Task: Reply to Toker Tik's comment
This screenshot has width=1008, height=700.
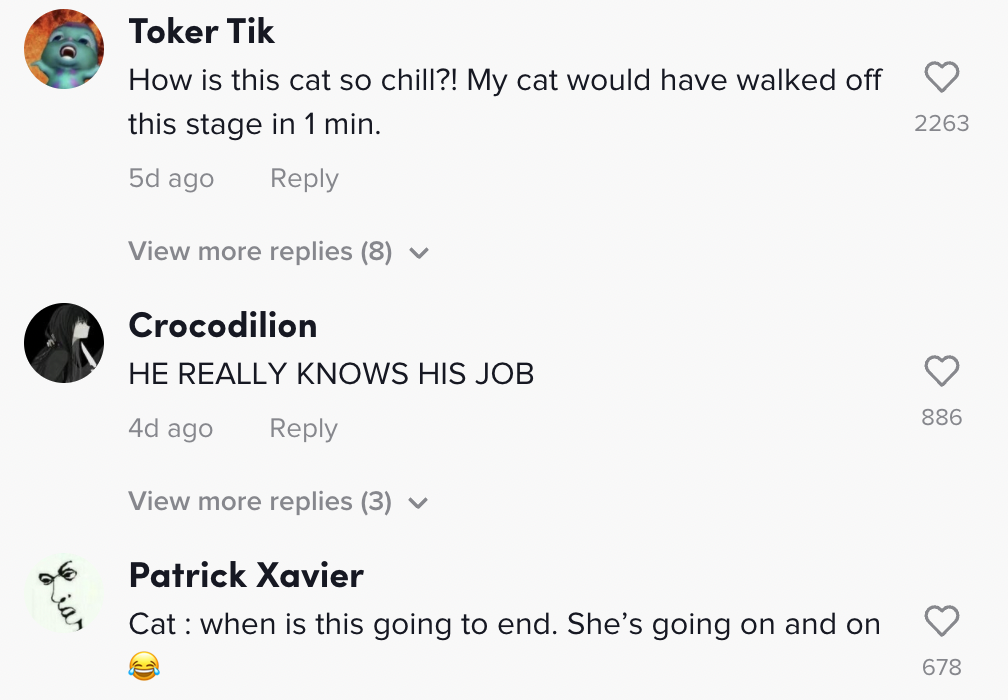Action: point(304,179)
